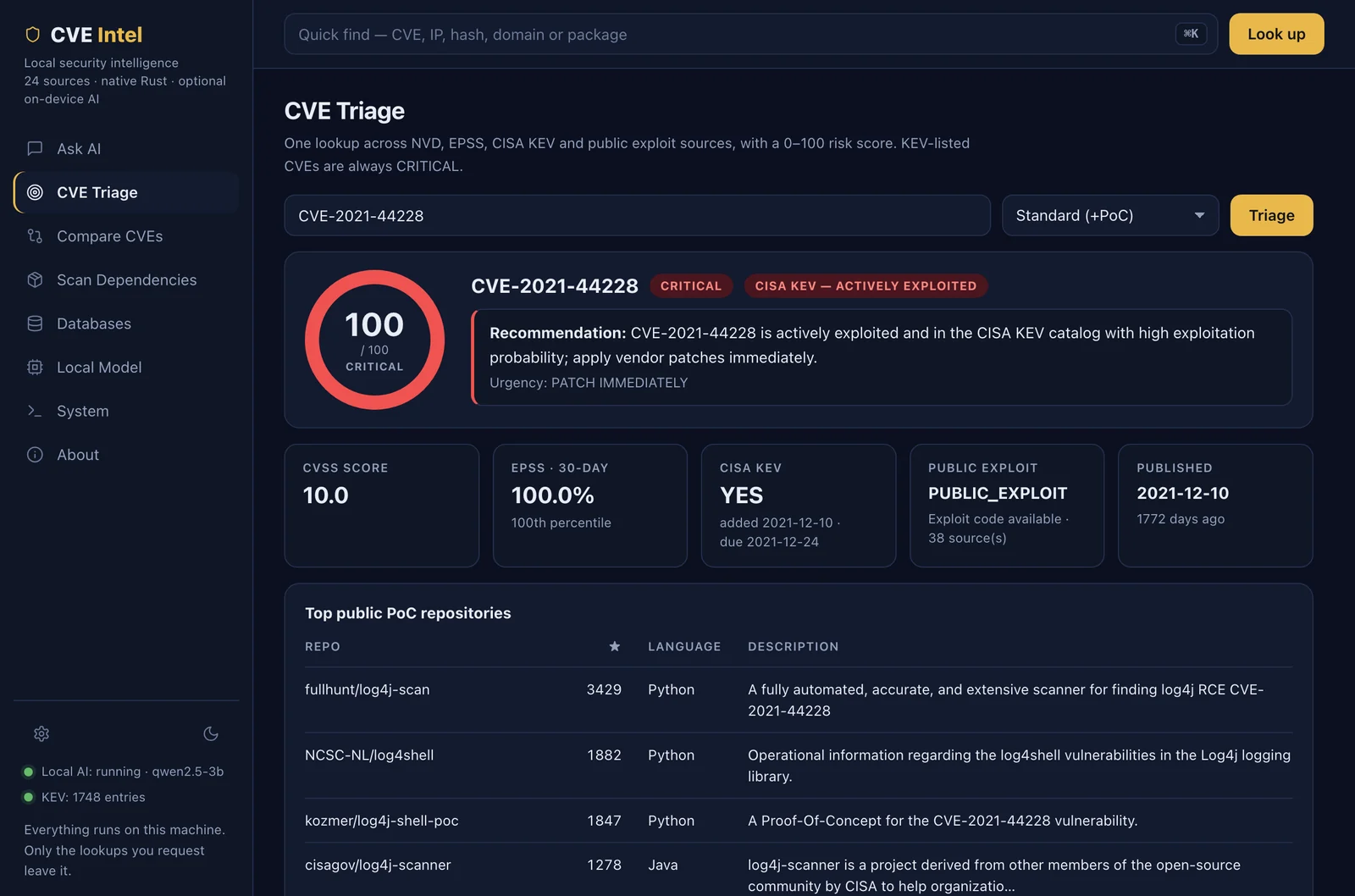The image size is (1355, 896).
Task: Click the CISA KEV YES value
Action: pos(741,495)
